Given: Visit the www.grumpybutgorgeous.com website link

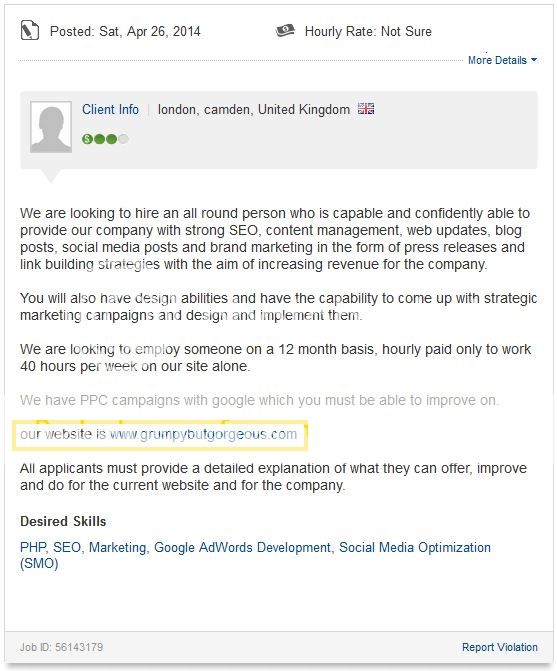Looking at the screenshot, I should (203, 434).
